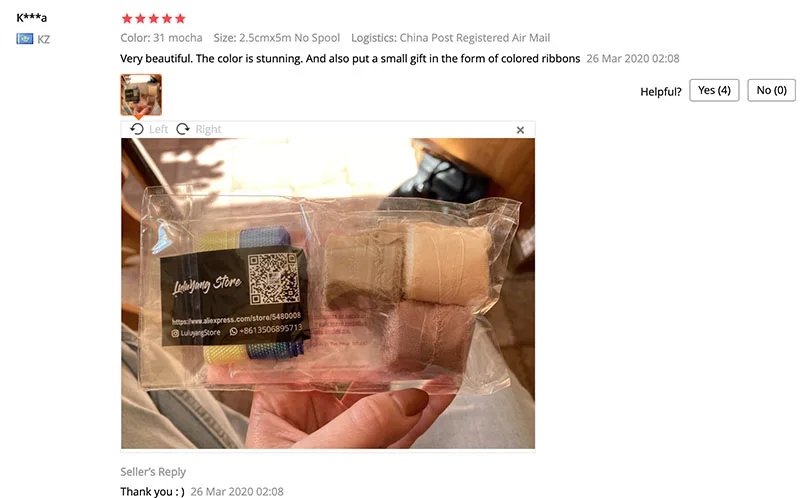Click the Kazakhstan flag icon
This screenshot has height=498, width=800.
click(24, 39)
